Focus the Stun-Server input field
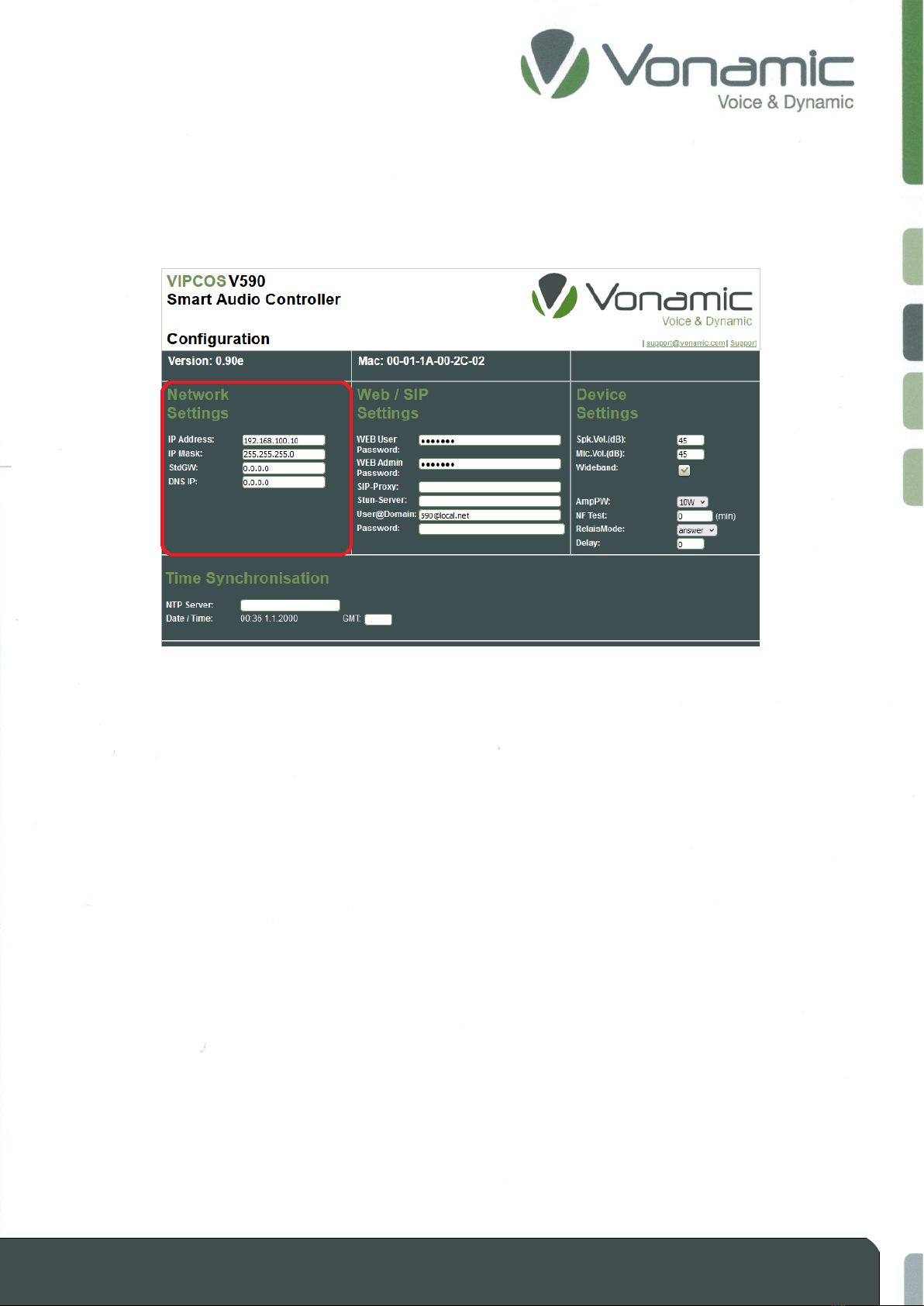 (x=490, y=501)
